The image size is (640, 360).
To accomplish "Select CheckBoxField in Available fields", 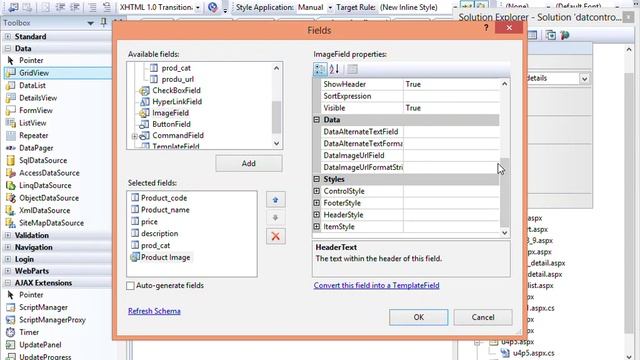I will pyautogui.click(x=176, y=90).
